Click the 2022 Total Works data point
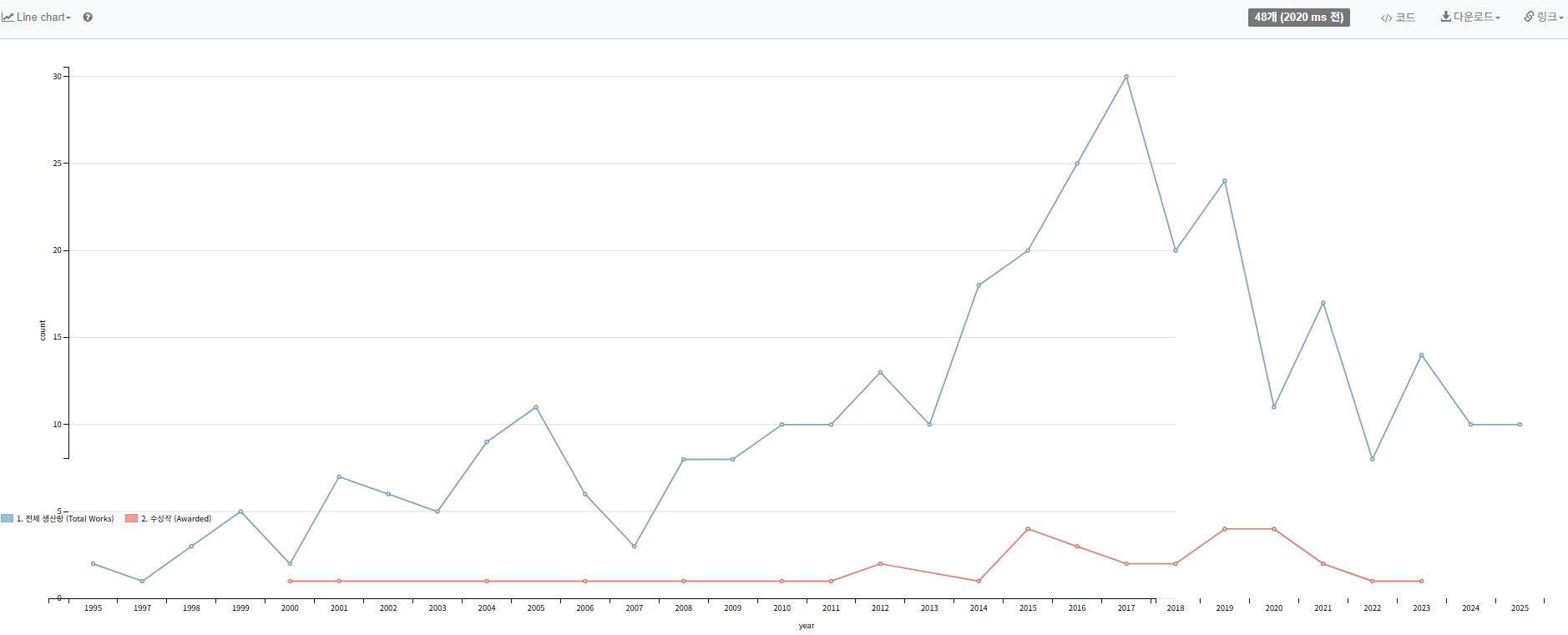1568x635 pixels. [1373, 459]
